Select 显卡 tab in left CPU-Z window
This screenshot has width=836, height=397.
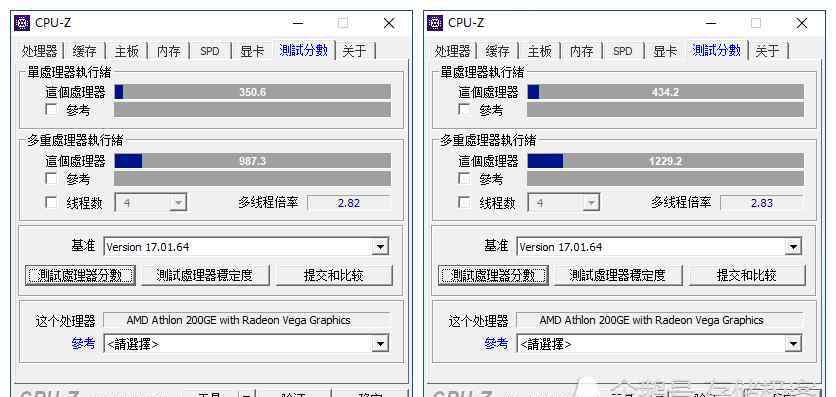pos(252,51)
